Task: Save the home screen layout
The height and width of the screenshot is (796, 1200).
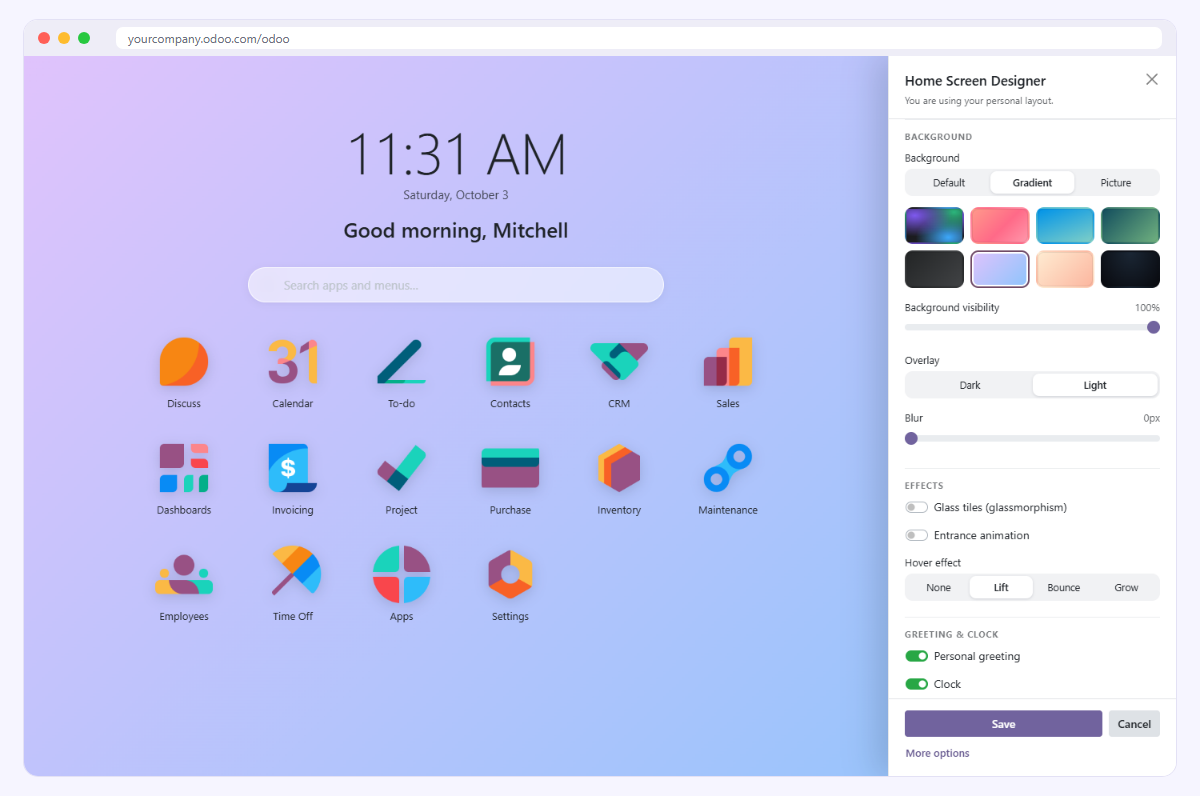Action: coord(1003,724)
